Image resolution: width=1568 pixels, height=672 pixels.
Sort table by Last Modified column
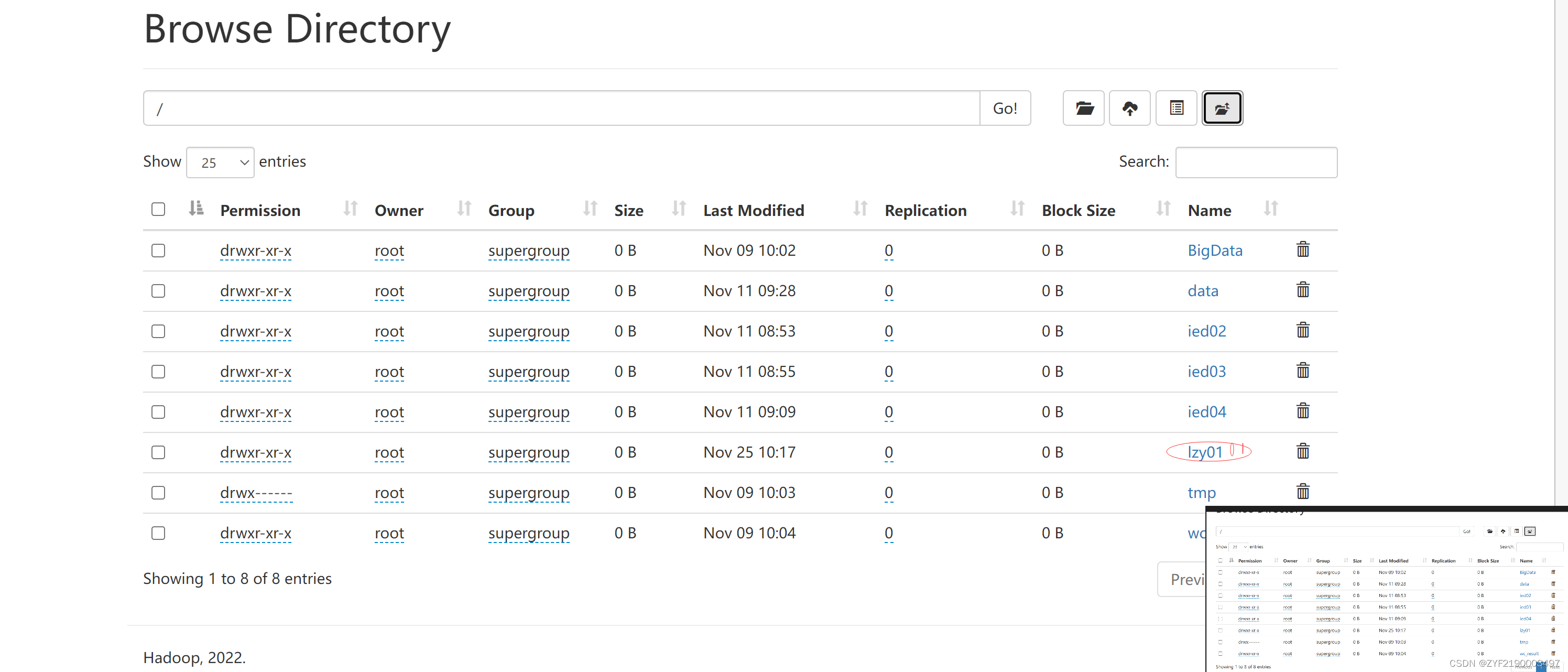(x=753, y=211)
